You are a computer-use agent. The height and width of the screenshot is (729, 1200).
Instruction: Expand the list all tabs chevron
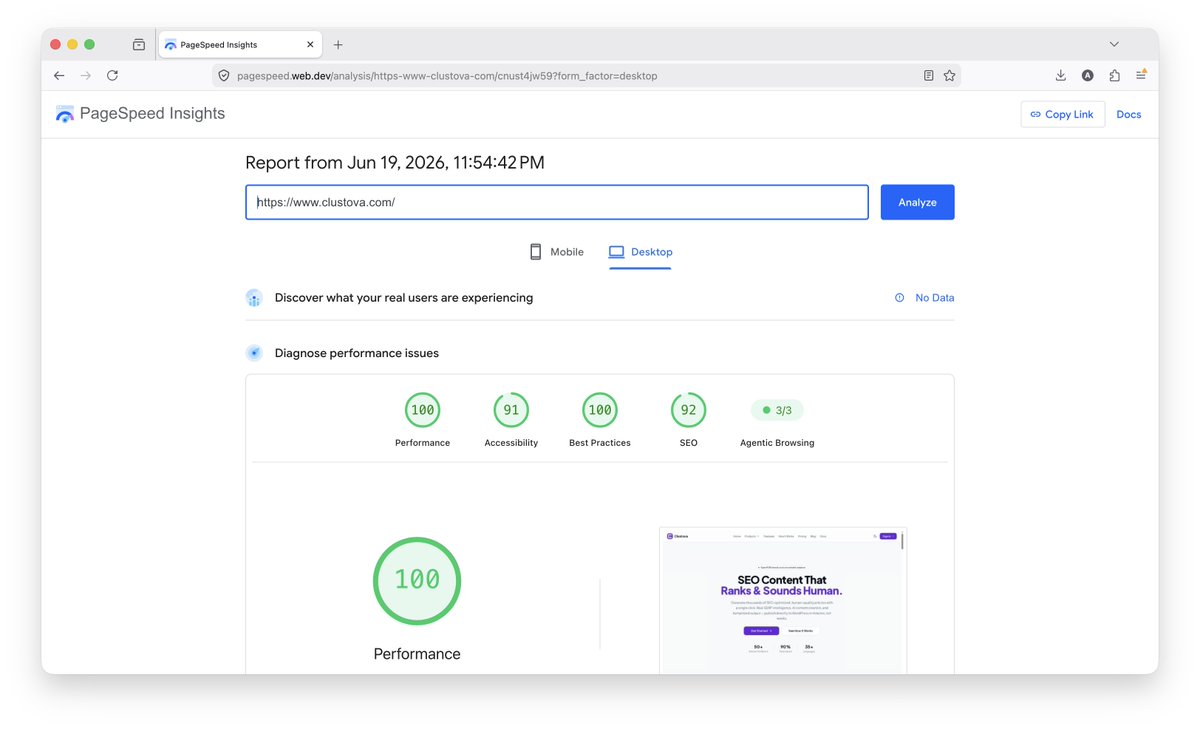click(x=1114, y=45)
